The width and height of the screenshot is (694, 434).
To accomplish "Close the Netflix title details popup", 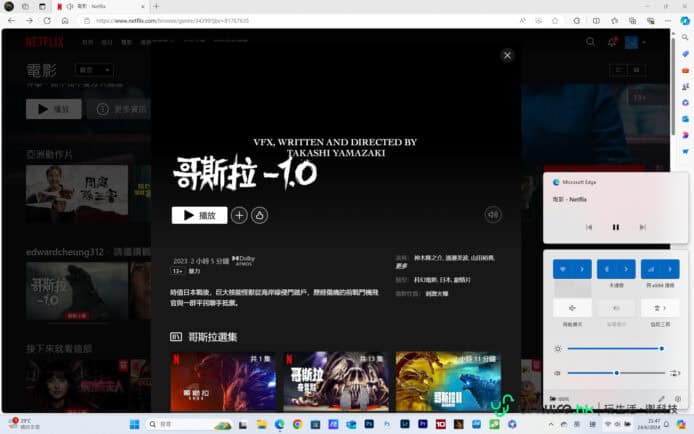I will point(507,55).
